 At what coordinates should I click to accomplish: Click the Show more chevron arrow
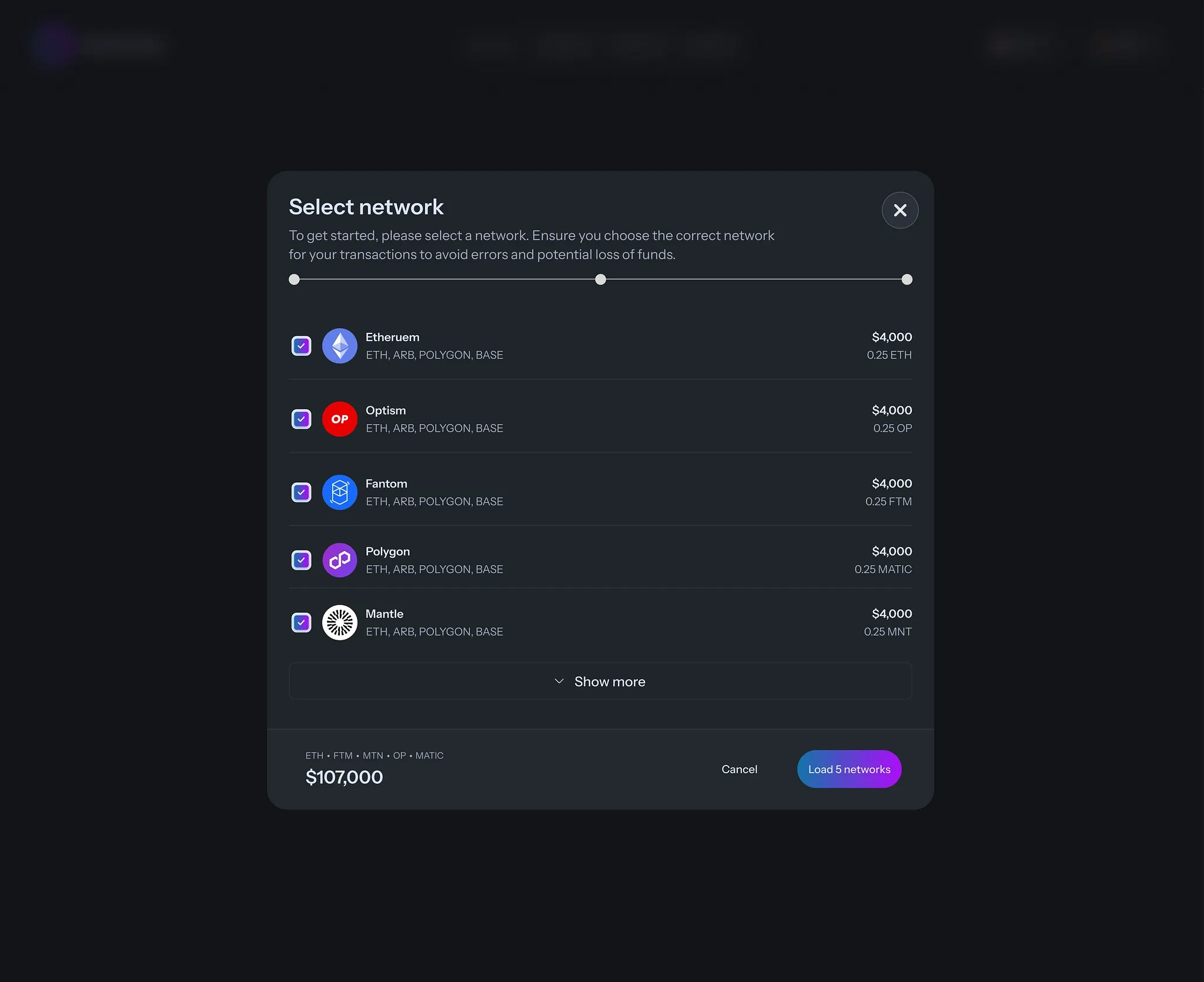(559, 682)
